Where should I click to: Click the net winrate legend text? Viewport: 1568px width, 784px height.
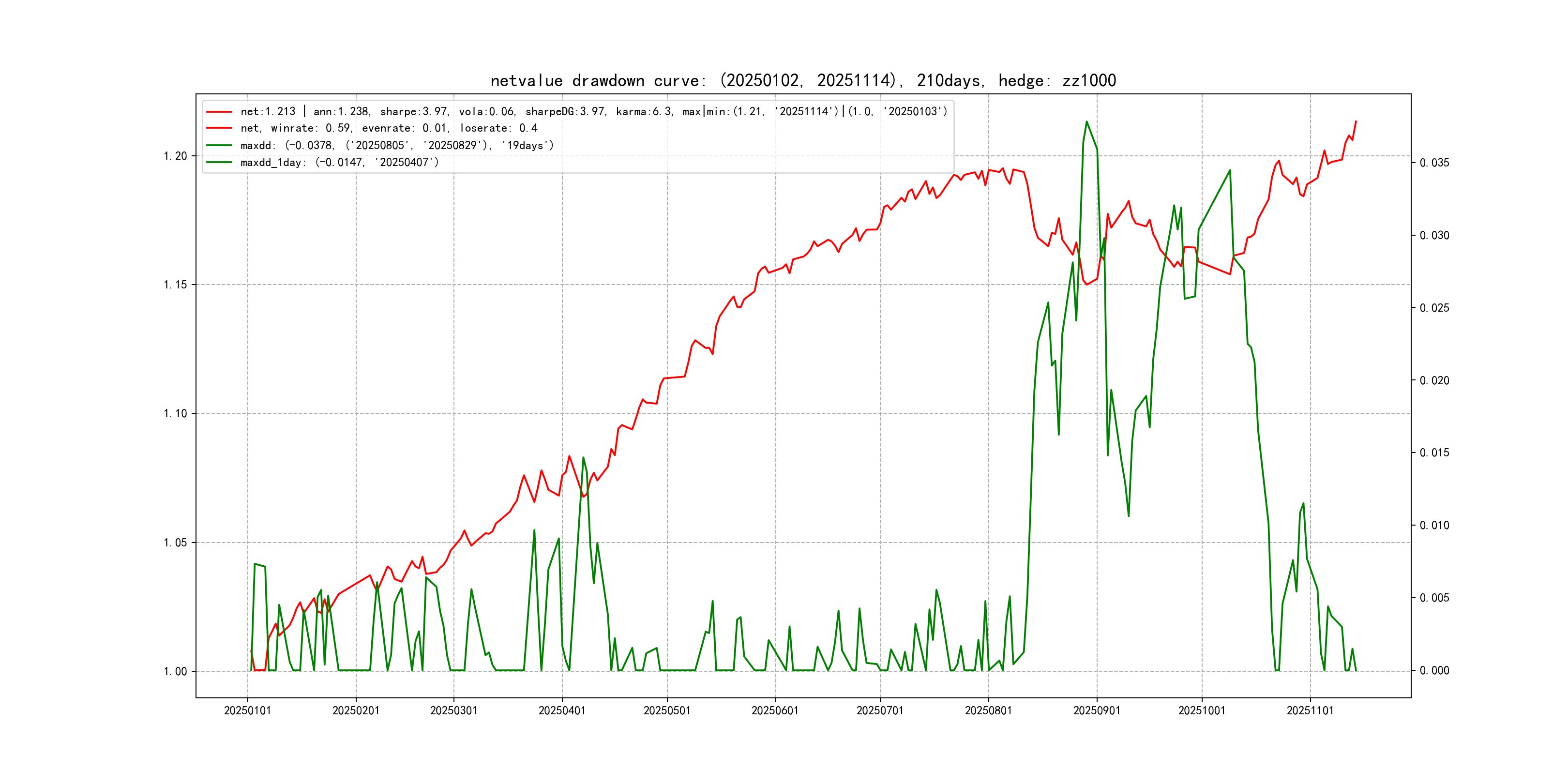pos(388,128)
